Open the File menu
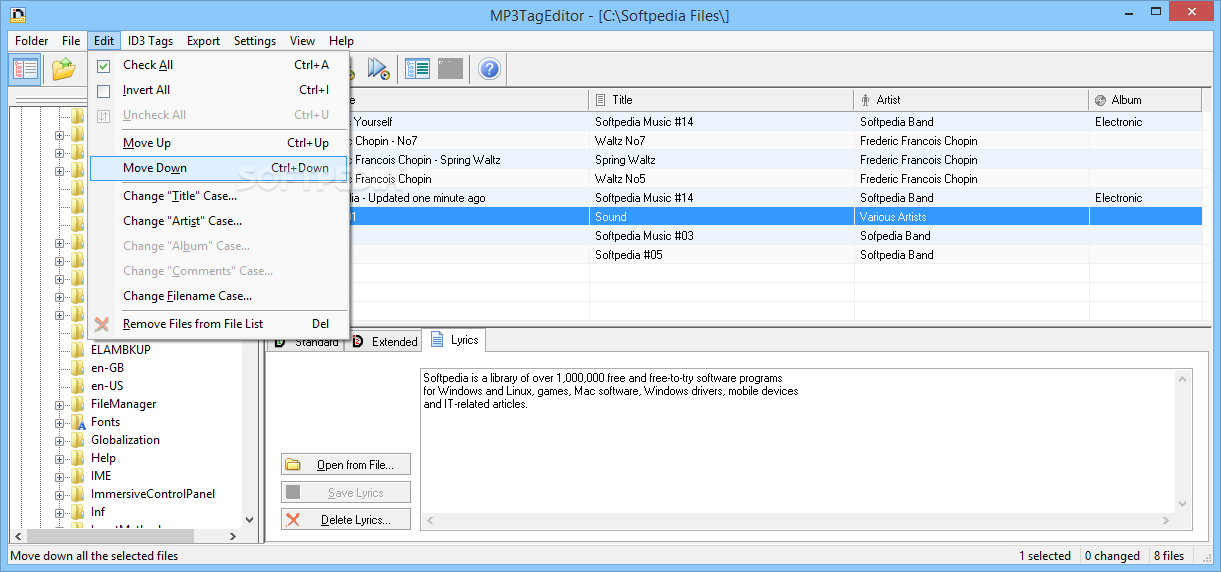Screen dimensions: 1221x572 (x=71, y=41)
